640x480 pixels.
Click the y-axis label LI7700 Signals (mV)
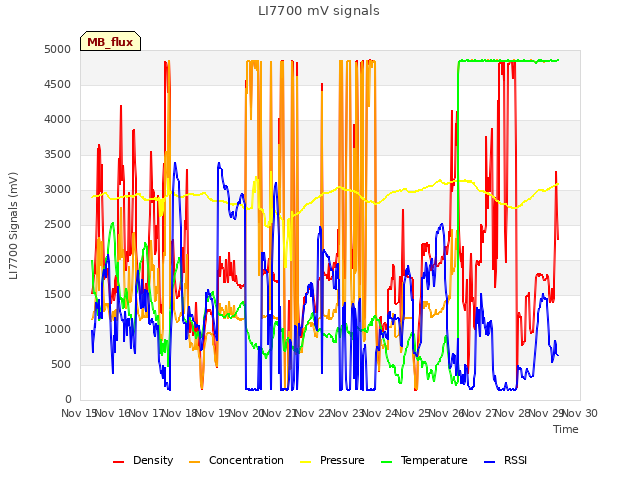coord(13,226)
